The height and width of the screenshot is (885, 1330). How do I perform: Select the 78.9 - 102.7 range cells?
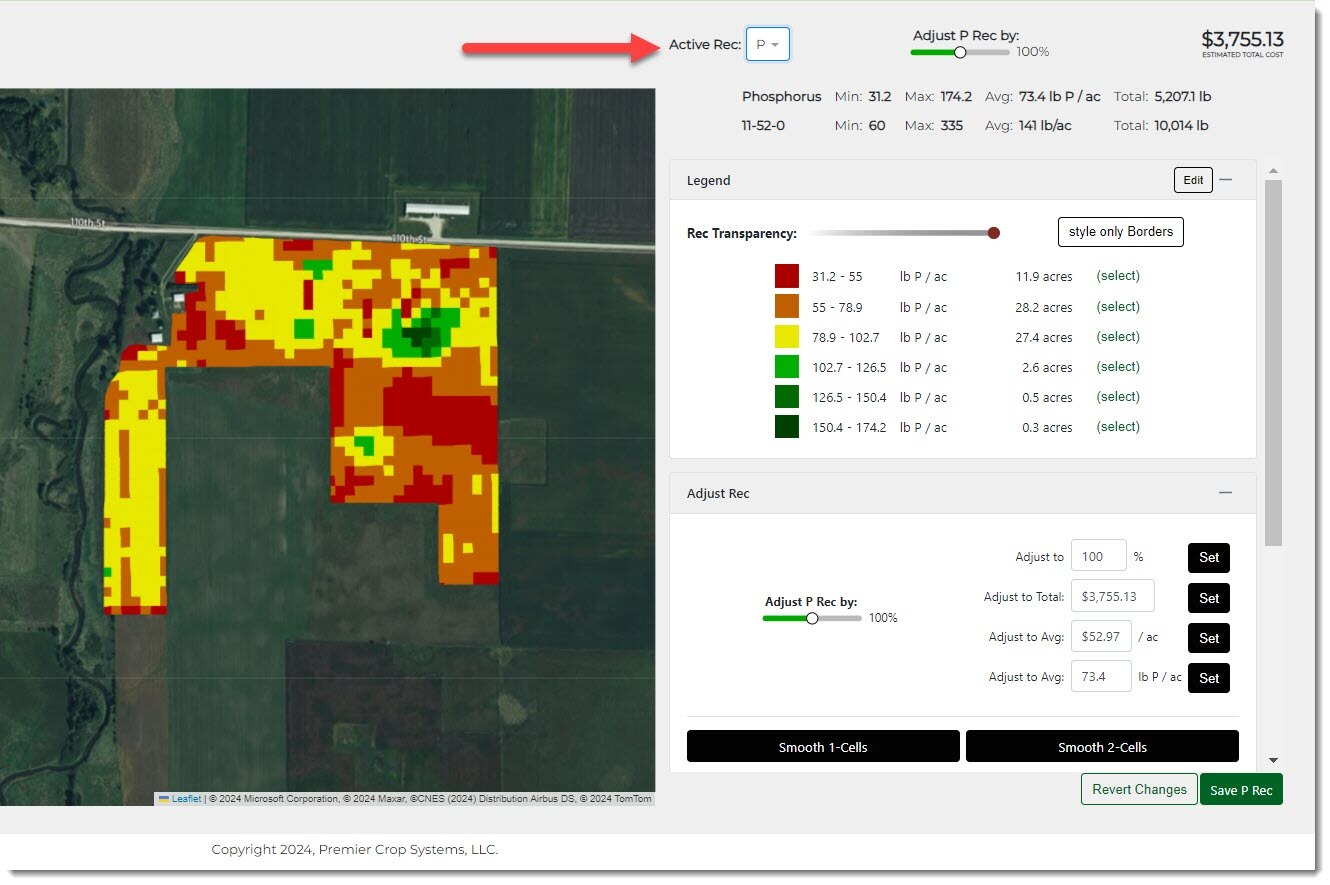[x=1118, y=337]
